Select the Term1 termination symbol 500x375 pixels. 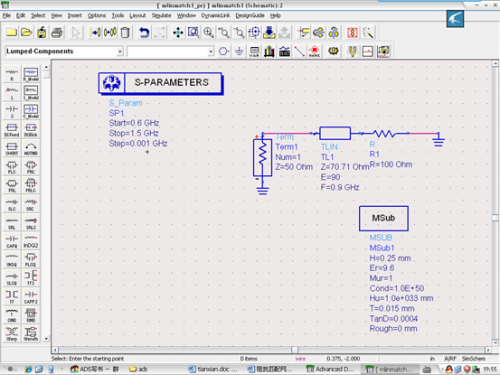tap(263, 157)
